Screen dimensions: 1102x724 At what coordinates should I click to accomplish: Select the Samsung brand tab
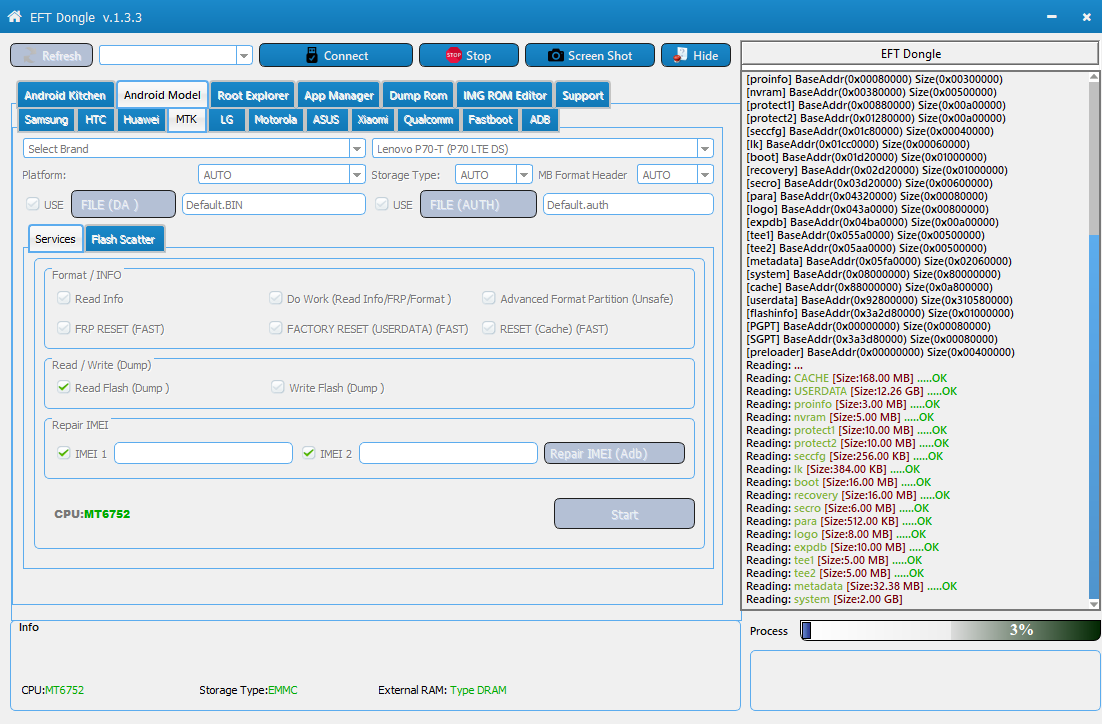click(46, 119)
